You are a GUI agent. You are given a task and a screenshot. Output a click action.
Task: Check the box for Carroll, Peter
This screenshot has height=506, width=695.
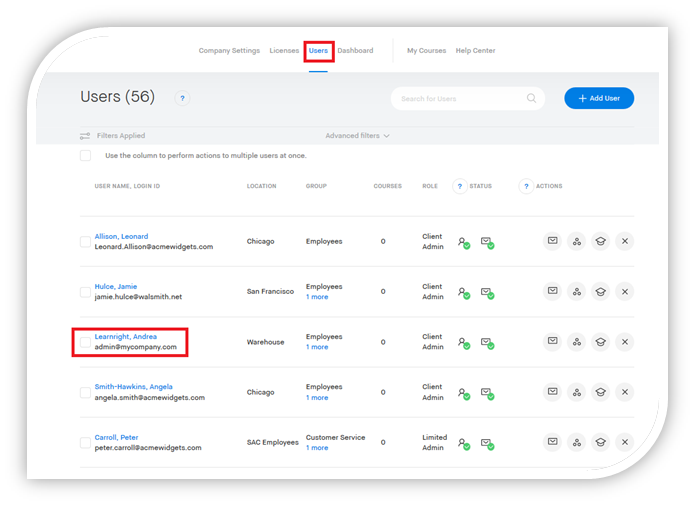[85, 442]
